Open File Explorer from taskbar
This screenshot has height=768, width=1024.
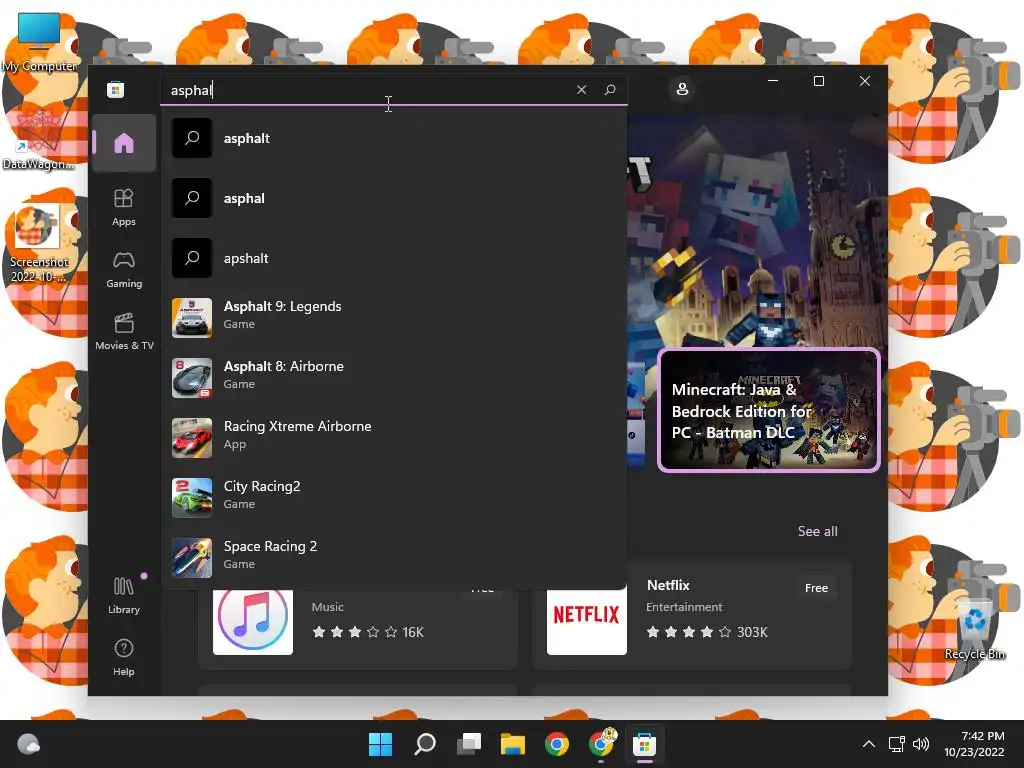coord(513,744)
